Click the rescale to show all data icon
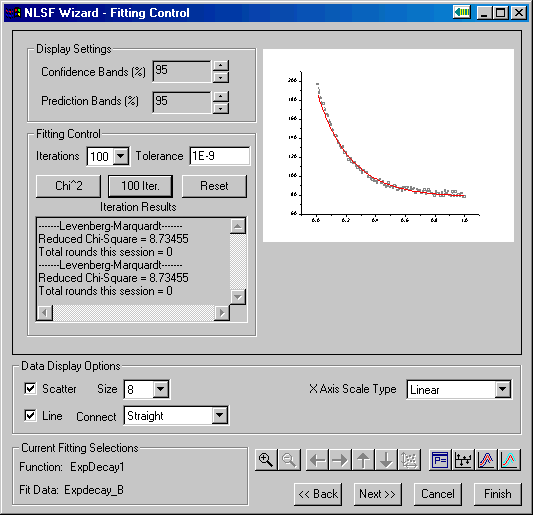 [x=409, y=460]
